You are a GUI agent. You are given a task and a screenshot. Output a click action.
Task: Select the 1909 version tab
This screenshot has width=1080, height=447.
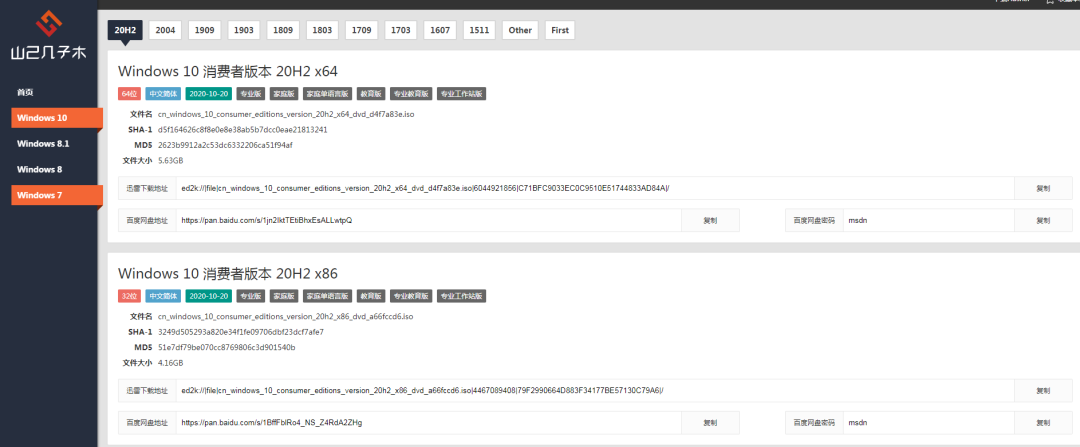click(204, 30)
